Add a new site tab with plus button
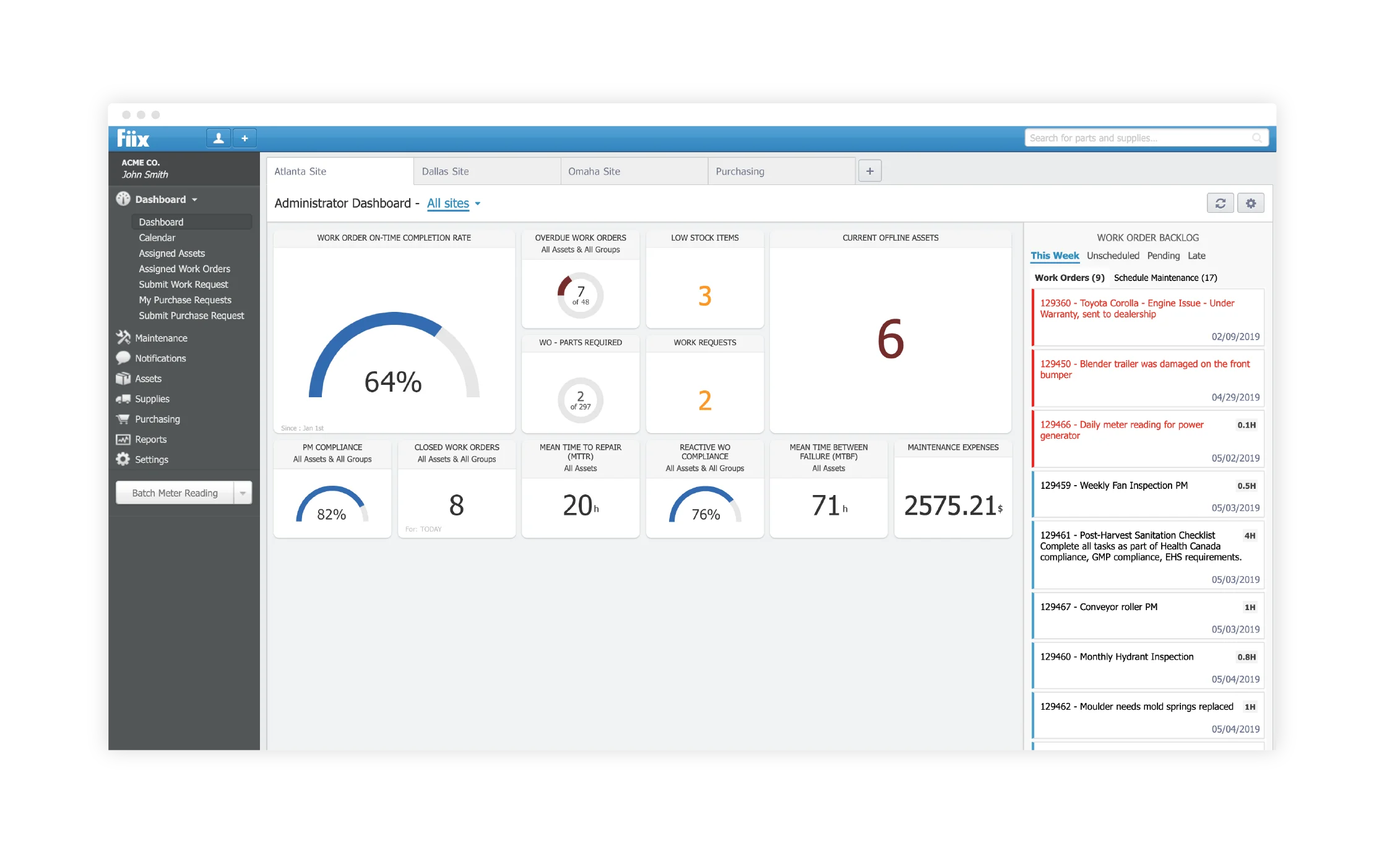Viewport: 1400px width, 844px height. pos(870,171)
